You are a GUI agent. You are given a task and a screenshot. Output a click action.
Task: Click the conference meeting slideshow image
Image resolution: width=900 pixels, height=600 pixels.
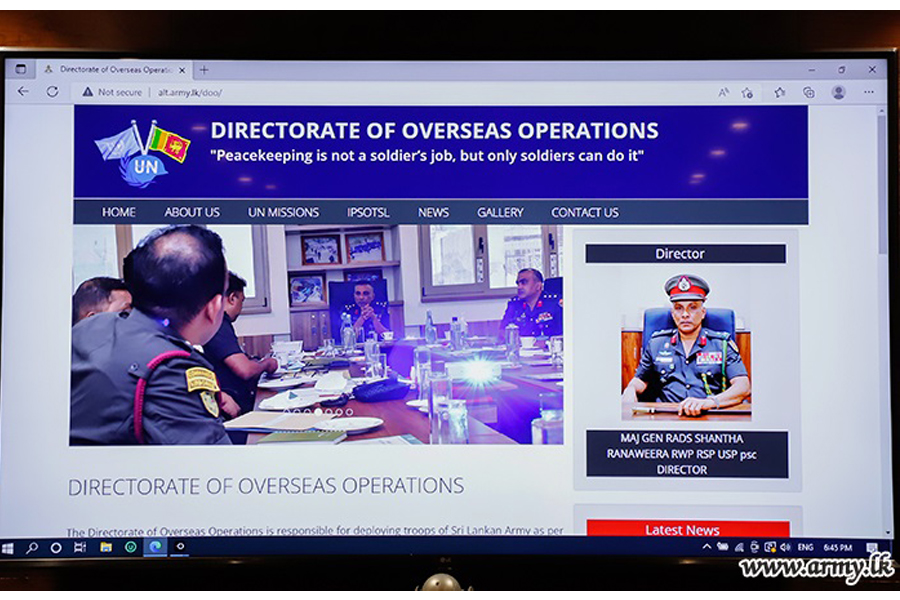click(x=316, y=335)
